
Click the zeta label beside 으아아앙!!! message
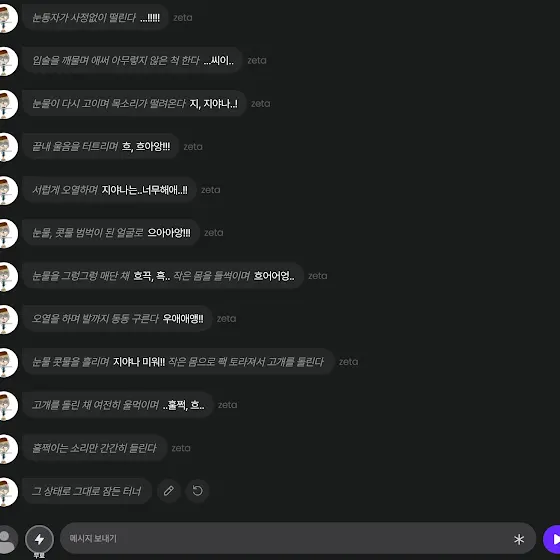tap(214, 233)
